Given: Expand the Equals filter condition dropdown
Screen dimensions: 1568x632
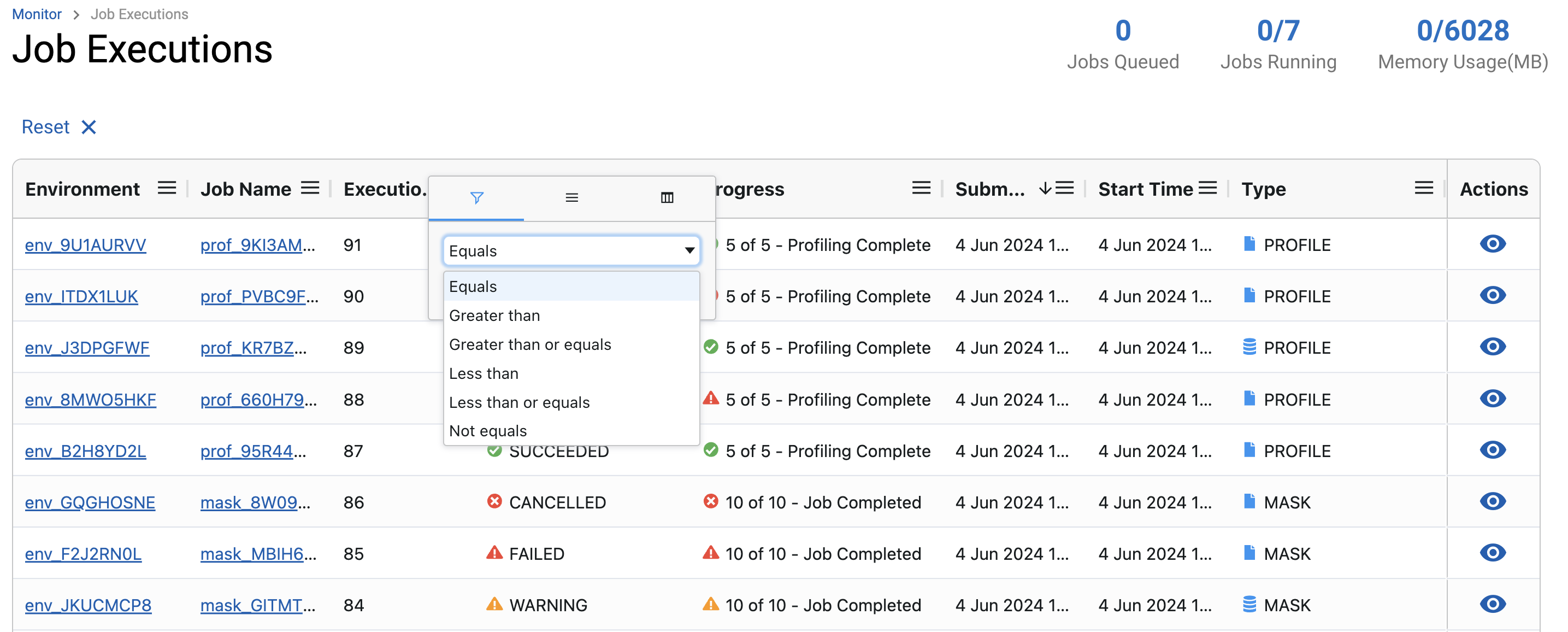Looking at the screenshot, I should coord(571,250).
